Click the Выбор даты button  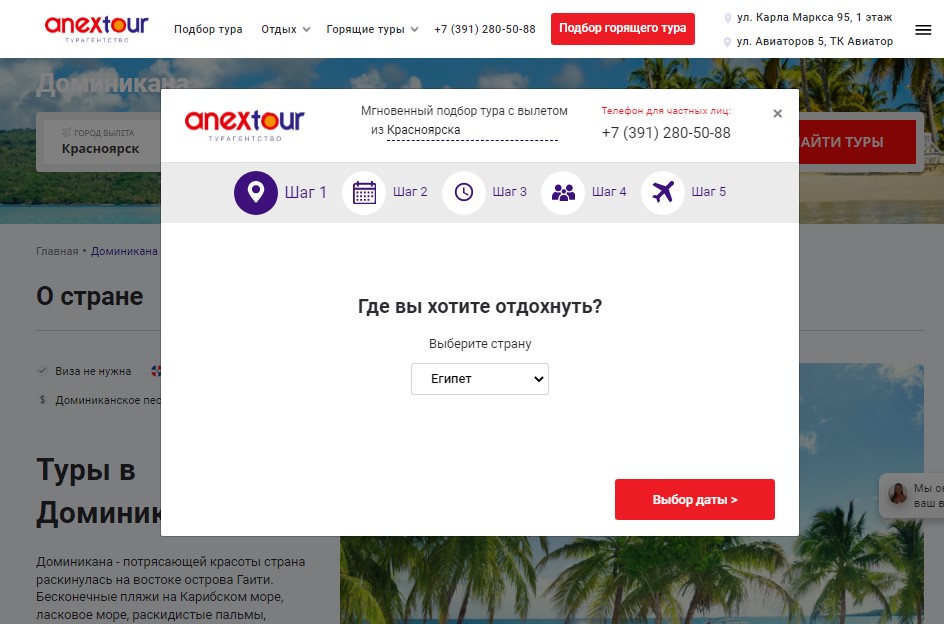pyautogui.click(x=695, y=499)
